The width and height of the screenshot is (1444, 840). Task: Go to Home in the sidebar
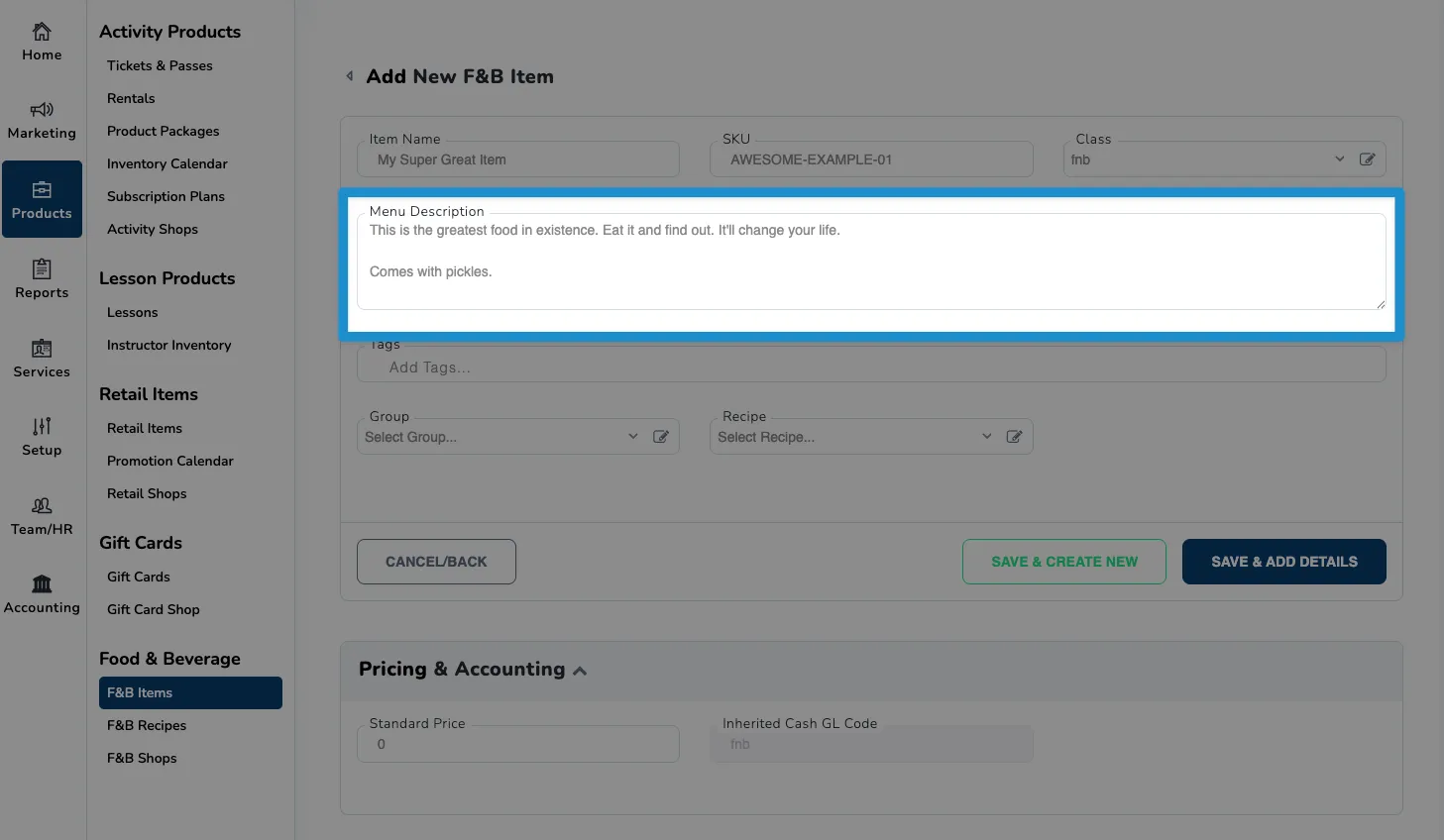click(x=42, y=43)
